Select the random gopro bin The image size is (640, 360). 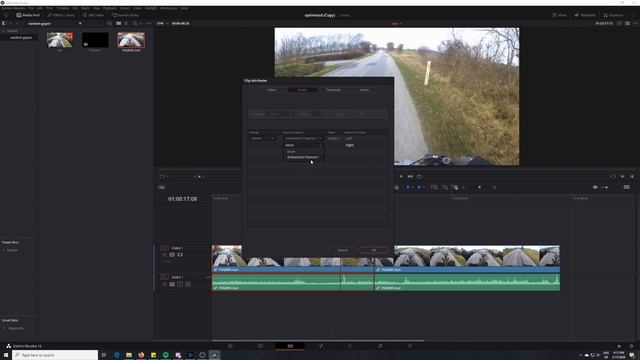coord(20,38)
